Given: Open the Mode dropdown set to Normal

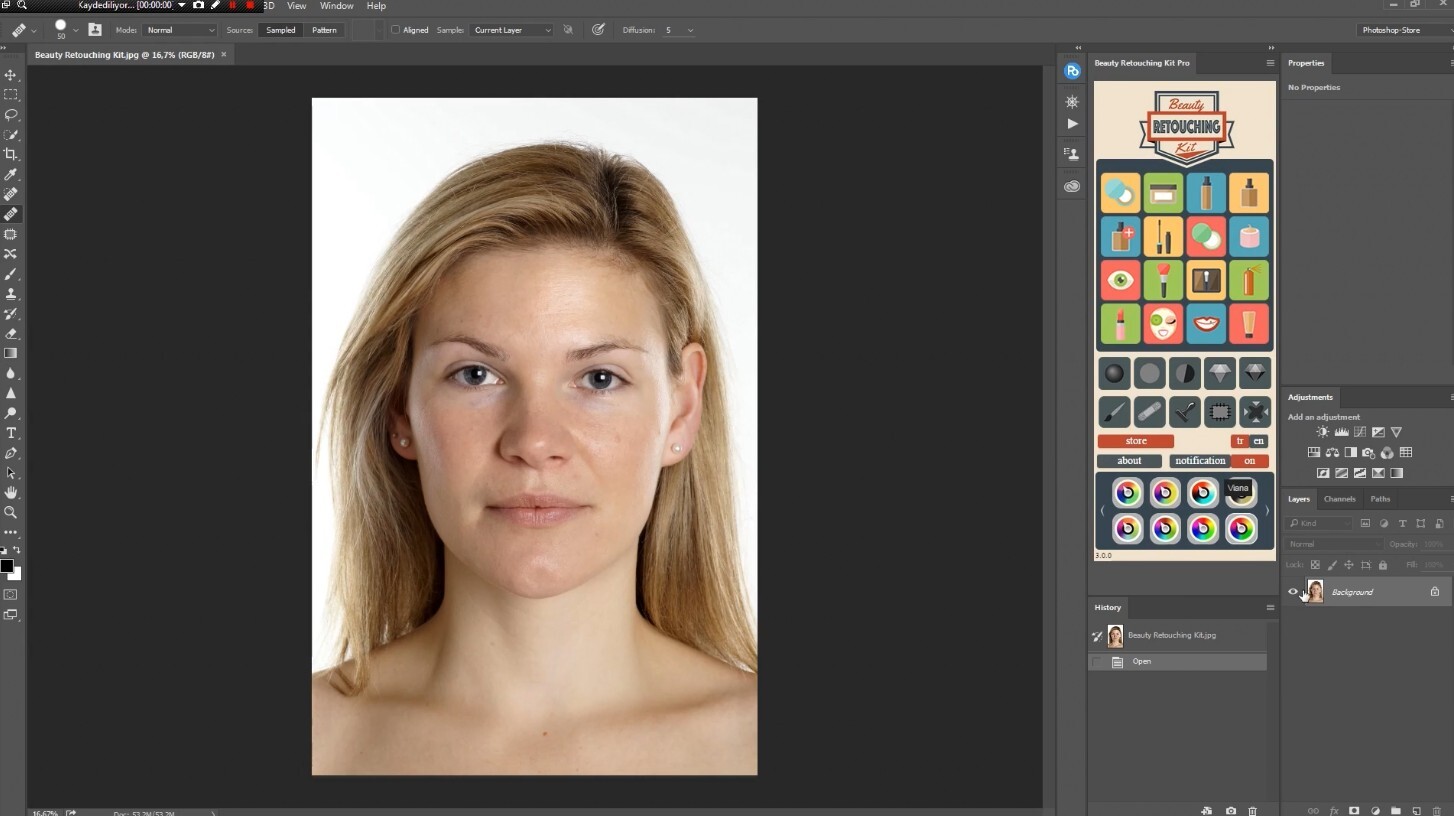Looking at the screenshot, I should pyautogui.click(x=179, y=30).
